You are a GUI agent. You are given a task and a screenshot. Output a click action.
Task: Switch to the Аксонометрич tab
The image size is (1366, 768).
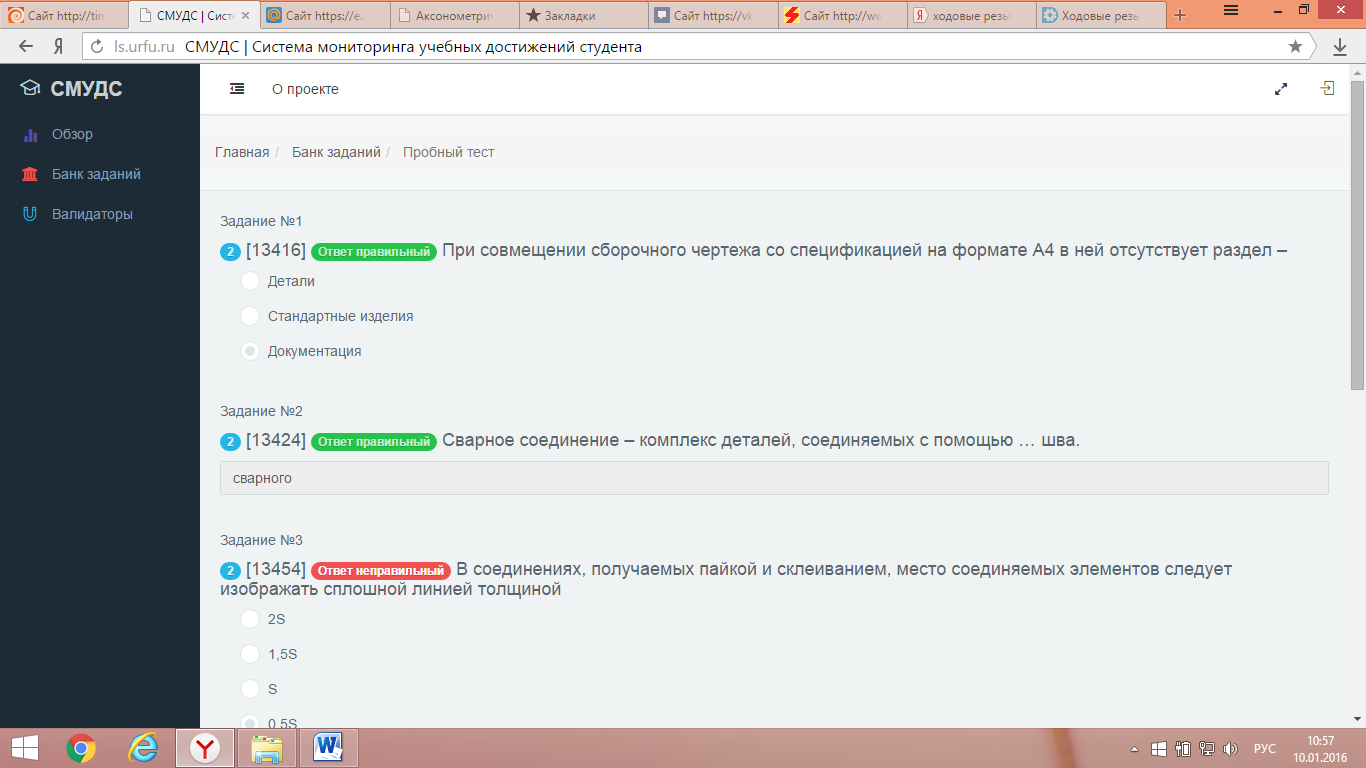coord(454,15)
